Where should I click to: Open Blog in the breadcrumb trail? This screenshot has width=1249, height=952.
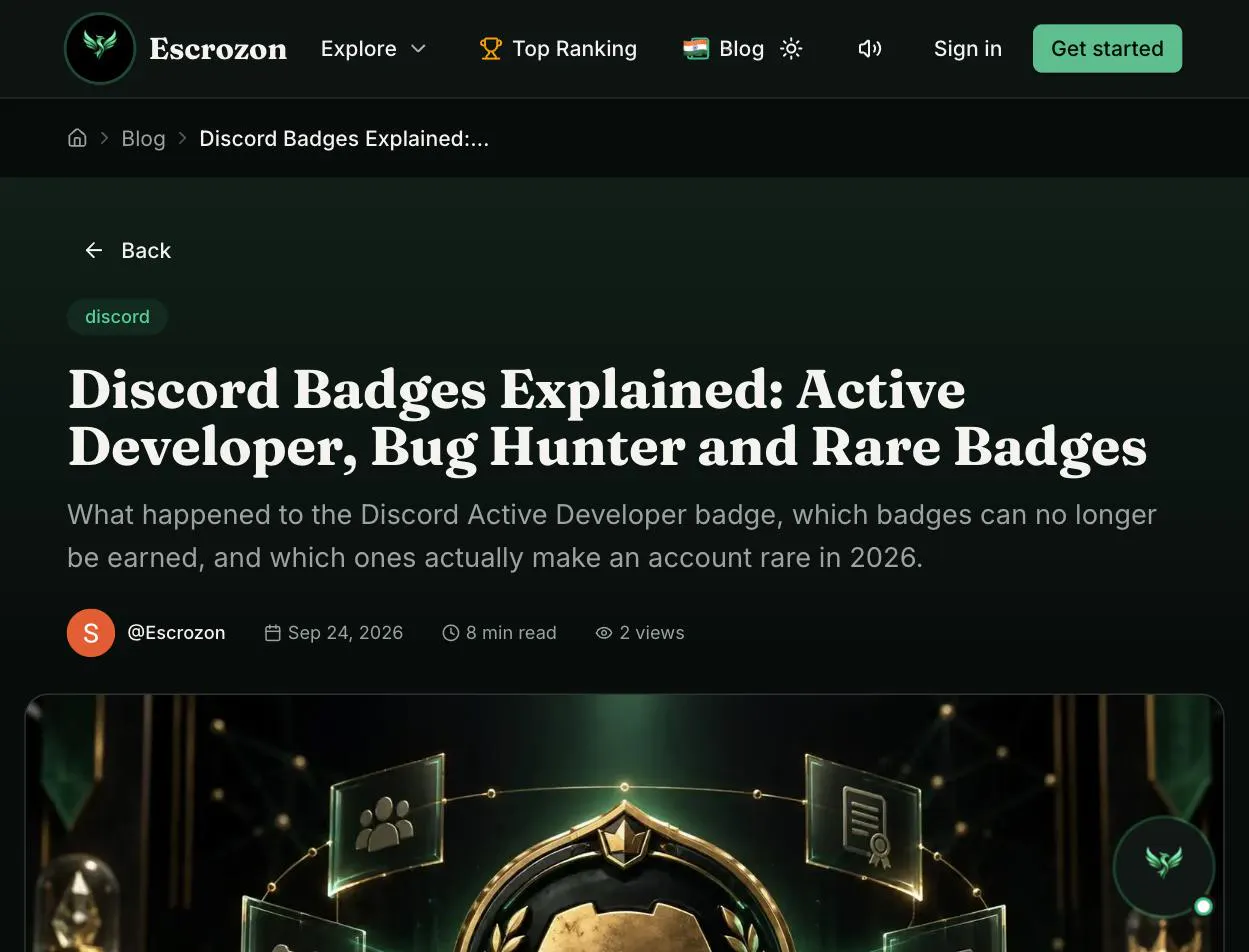(143, 138)
